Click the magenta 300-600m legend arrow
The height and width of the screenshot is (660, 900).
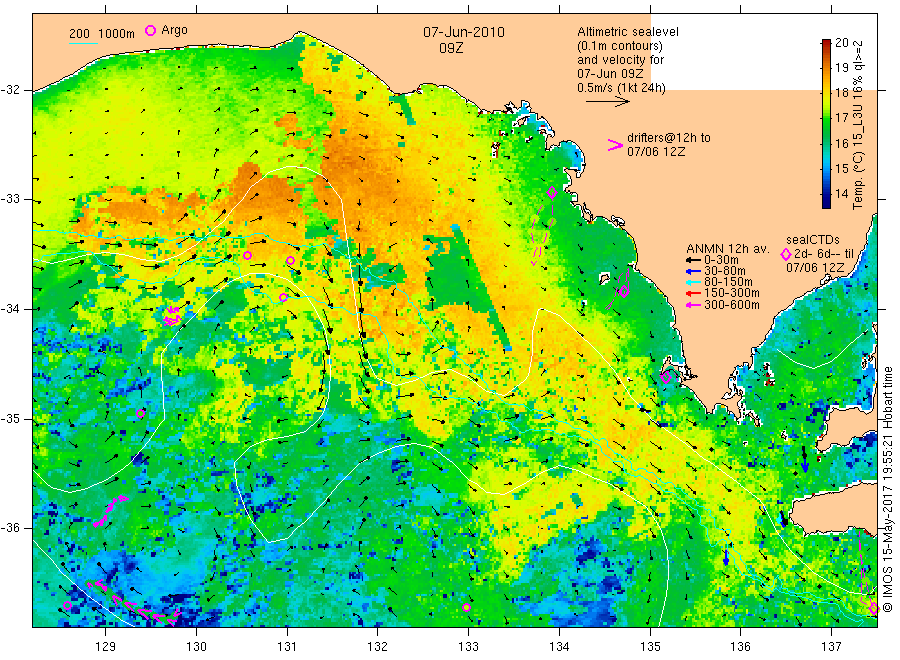tap(694, 305)
